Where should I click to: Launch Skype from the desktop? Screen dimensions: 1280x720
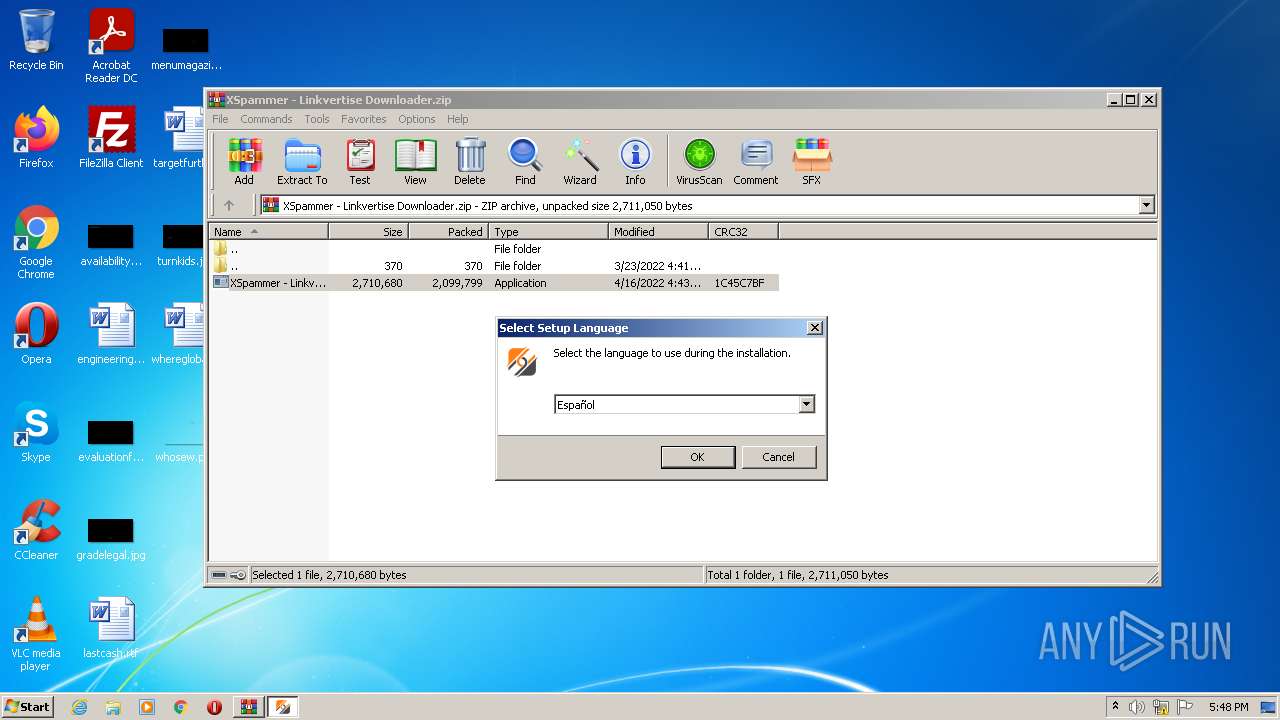tap(36, 432)
